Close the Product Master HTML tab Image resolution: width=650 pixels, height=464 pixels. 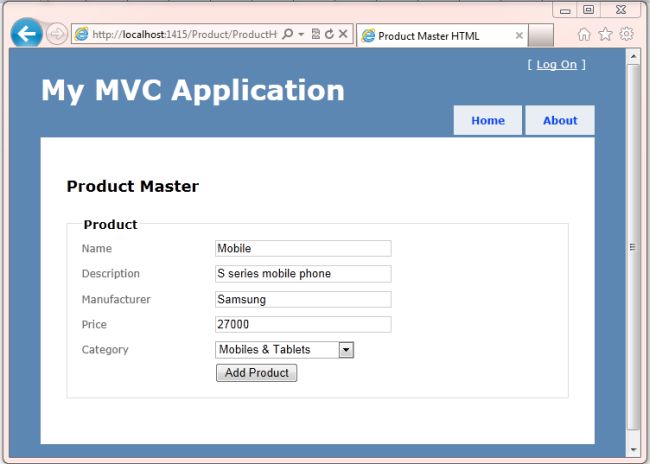pyautogui.click(x=519, y=36)
